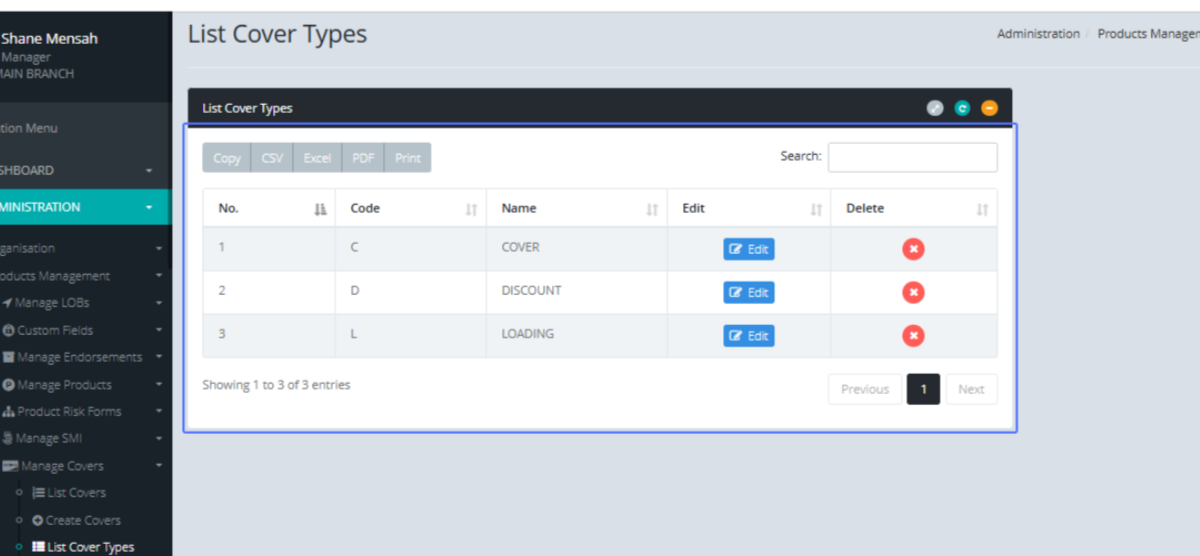Edit the COVER cover type
The height and width of the screenshot is (556, 1200).
click(748, 249)
